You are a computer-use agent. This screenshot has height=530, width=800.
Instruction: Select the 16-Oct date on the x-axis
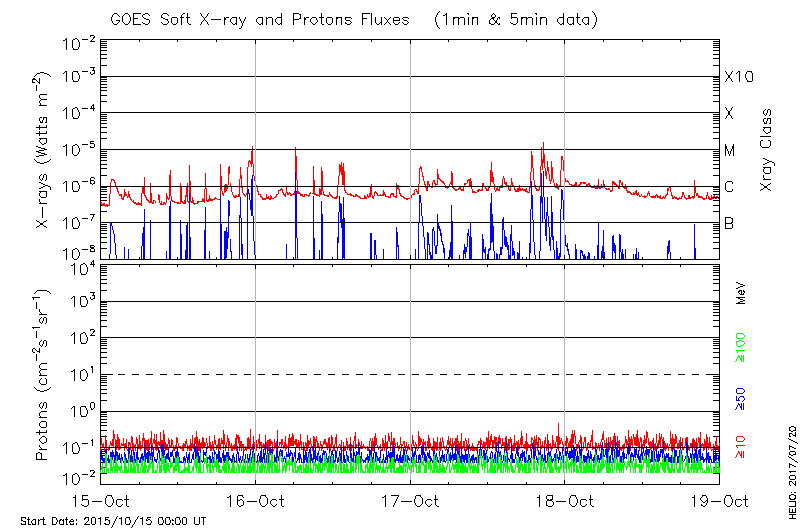point(255,500)
